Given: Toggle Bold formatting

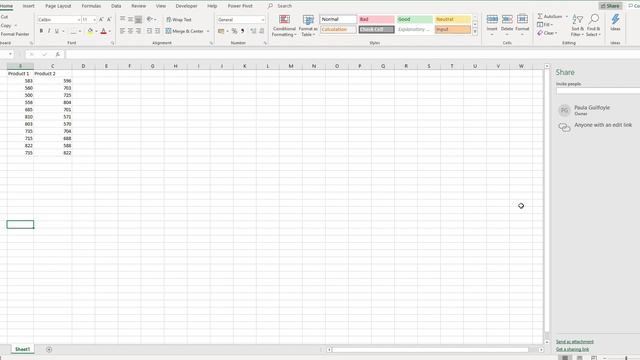Looking at the screenshot, I should (x=41, y=31).
